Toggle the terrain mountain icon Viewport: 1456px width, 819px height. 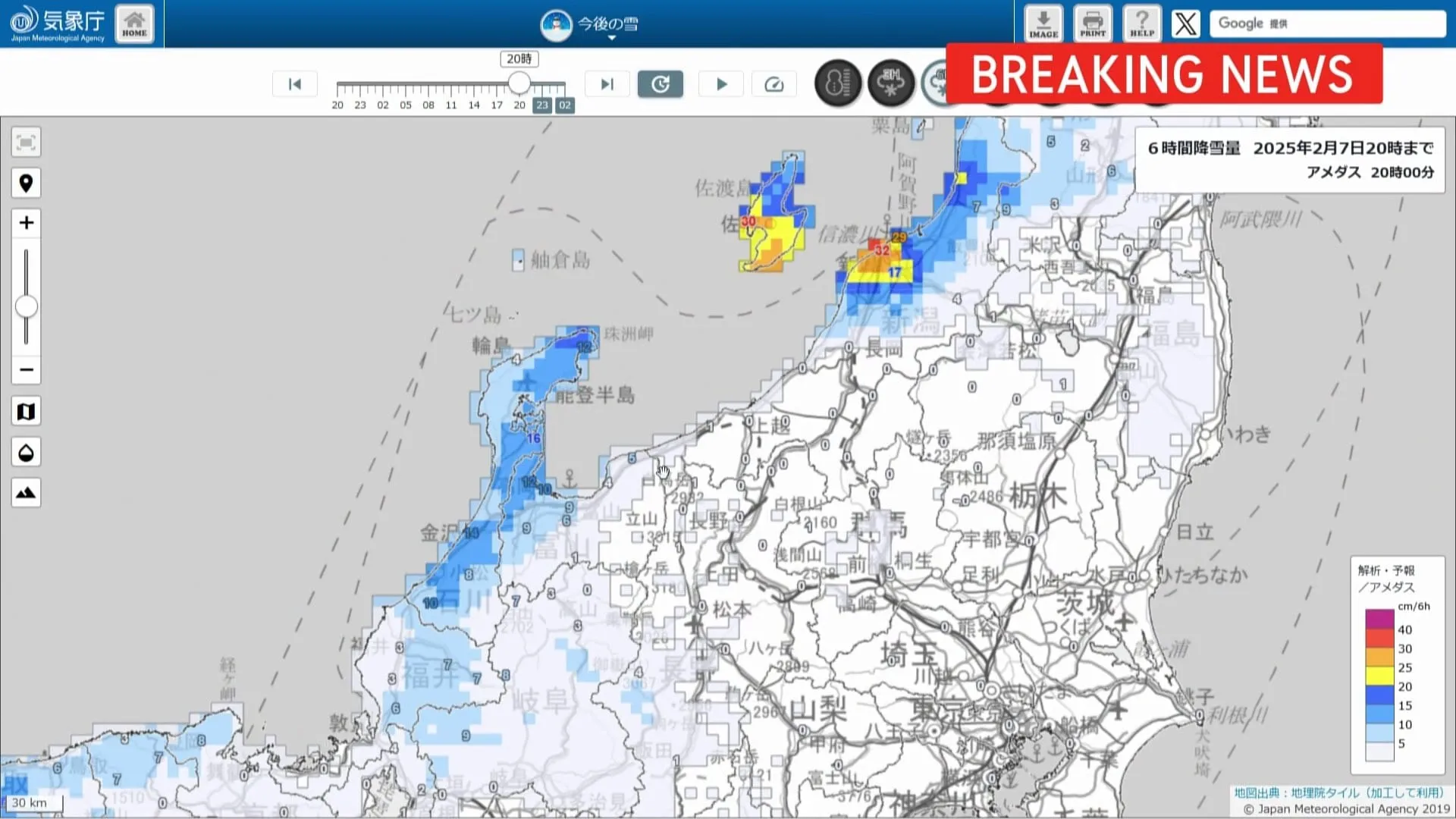click(26, 493)
